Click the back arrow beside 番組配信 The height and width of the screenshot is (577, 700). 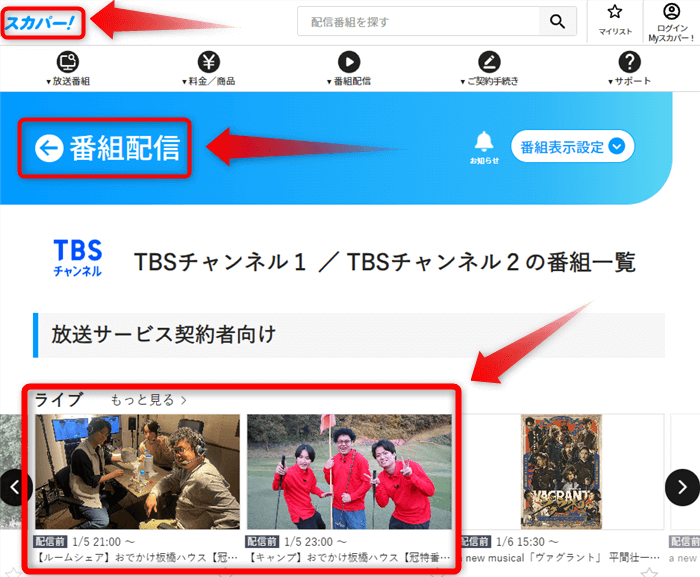[x=49, y=148]
